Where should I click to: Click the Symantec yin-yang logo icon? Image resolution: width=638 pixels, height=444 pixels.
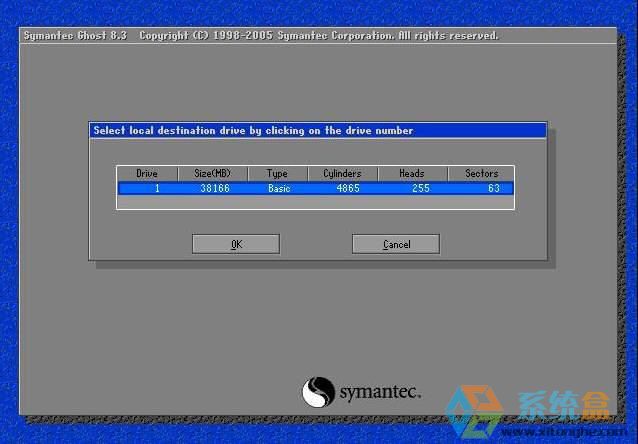click(318, 392)
